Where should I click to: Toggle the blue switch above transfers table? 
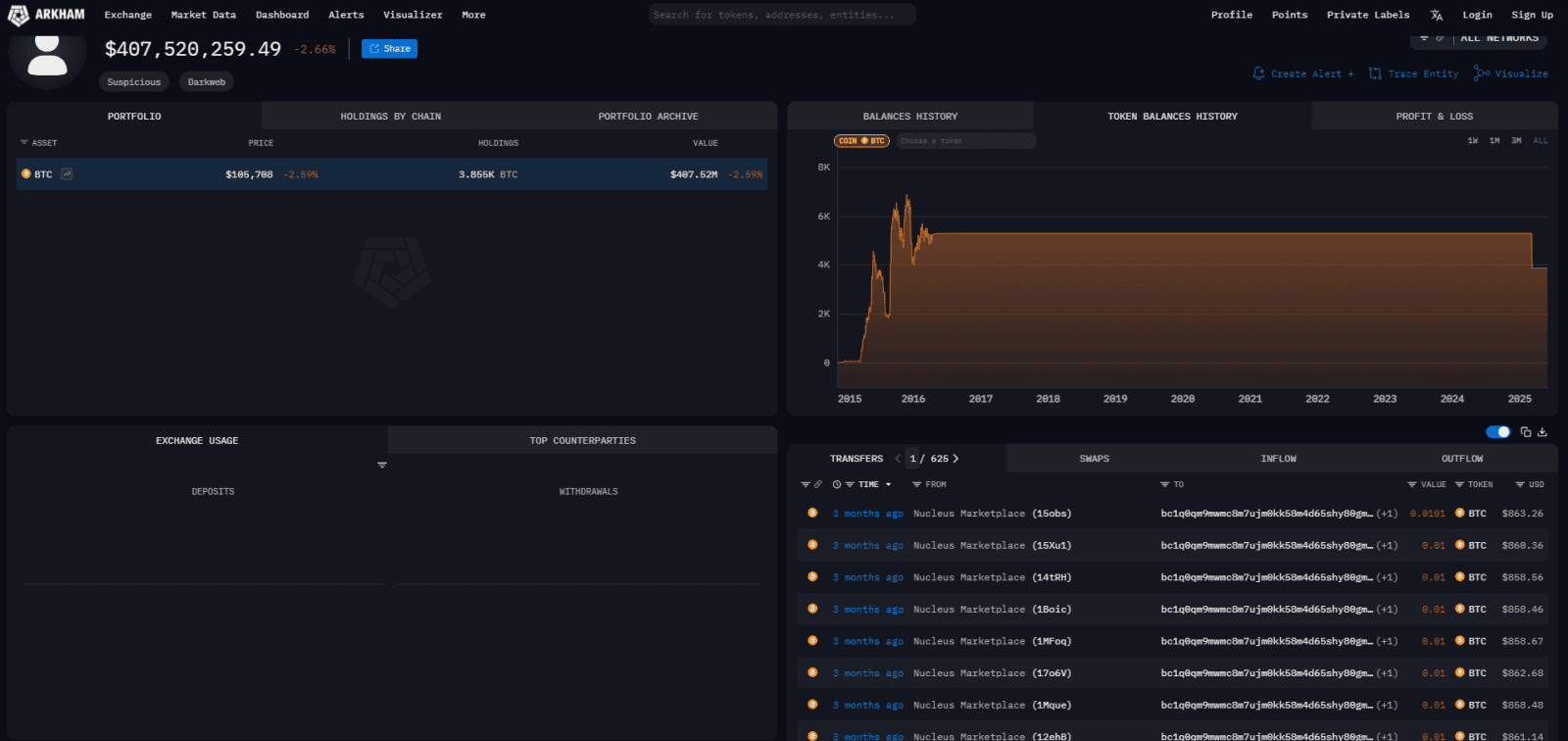1497,432
